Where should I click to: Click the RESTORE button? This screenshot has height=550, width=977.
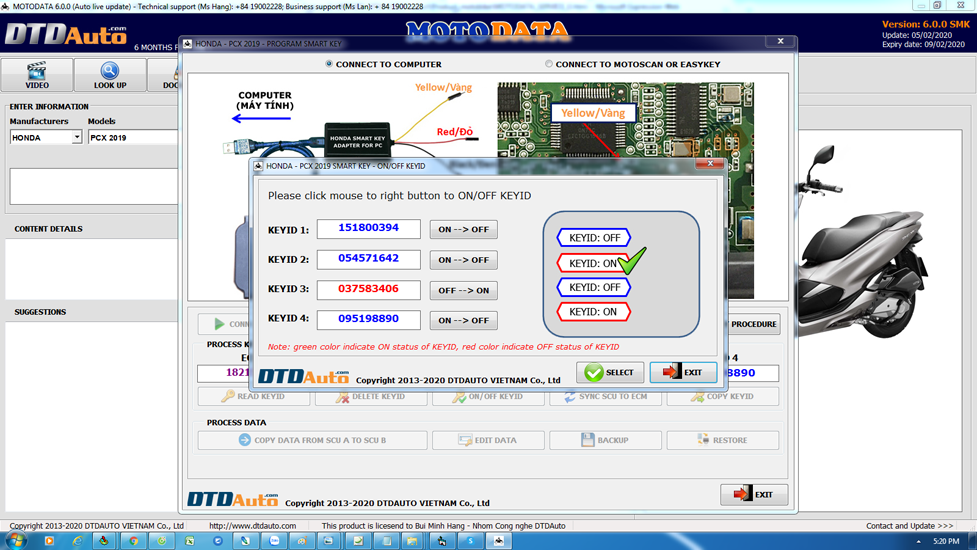pos(723,440)
